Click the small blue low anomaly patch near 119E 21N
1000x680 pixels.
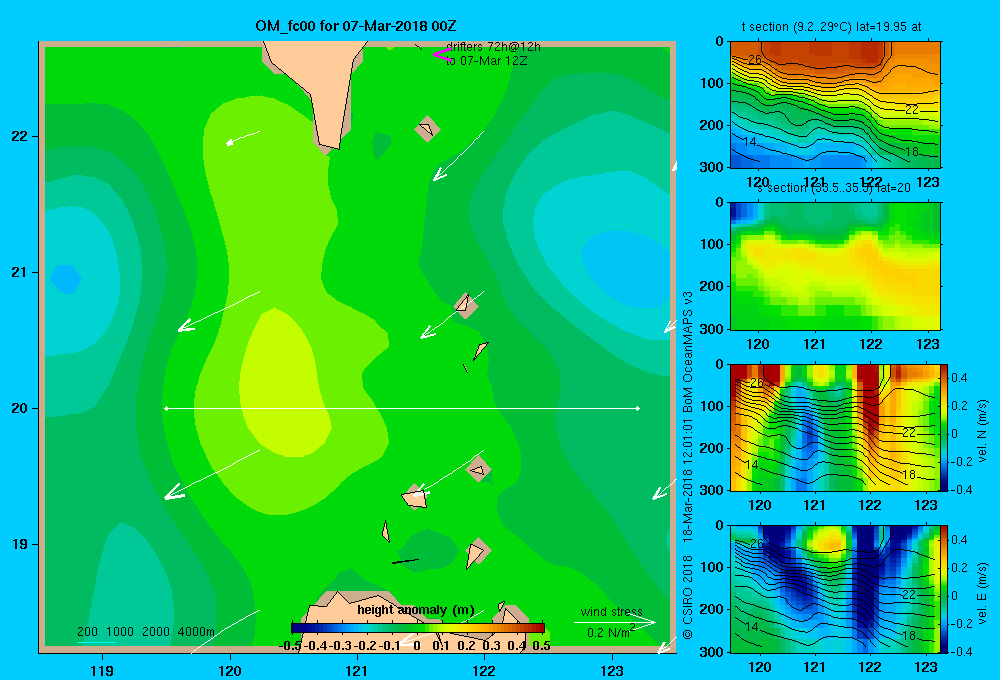[x=65, y=279]
